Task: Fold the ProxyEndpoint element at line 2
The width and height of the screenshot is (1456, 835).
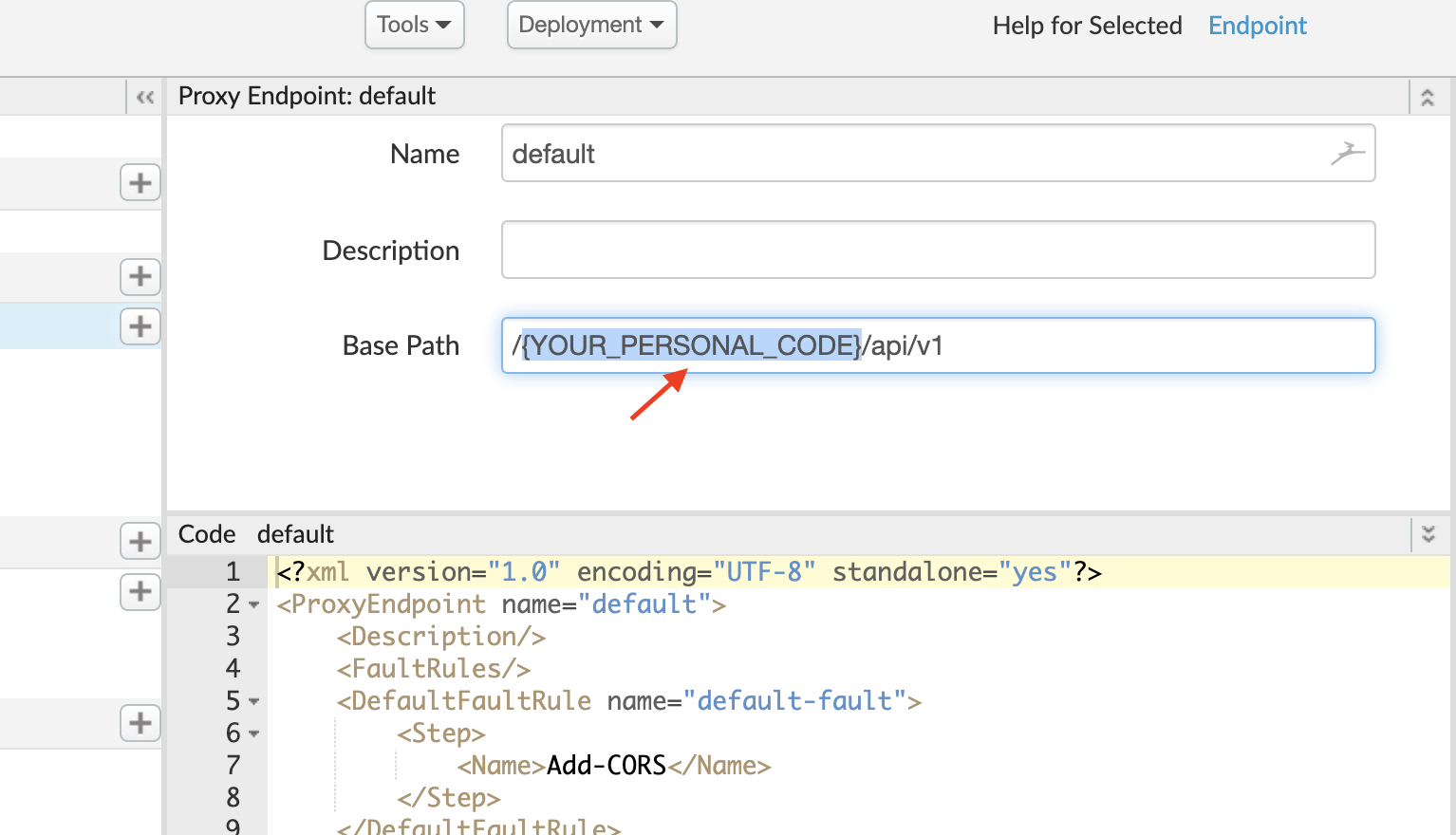Action: (253, 604)
